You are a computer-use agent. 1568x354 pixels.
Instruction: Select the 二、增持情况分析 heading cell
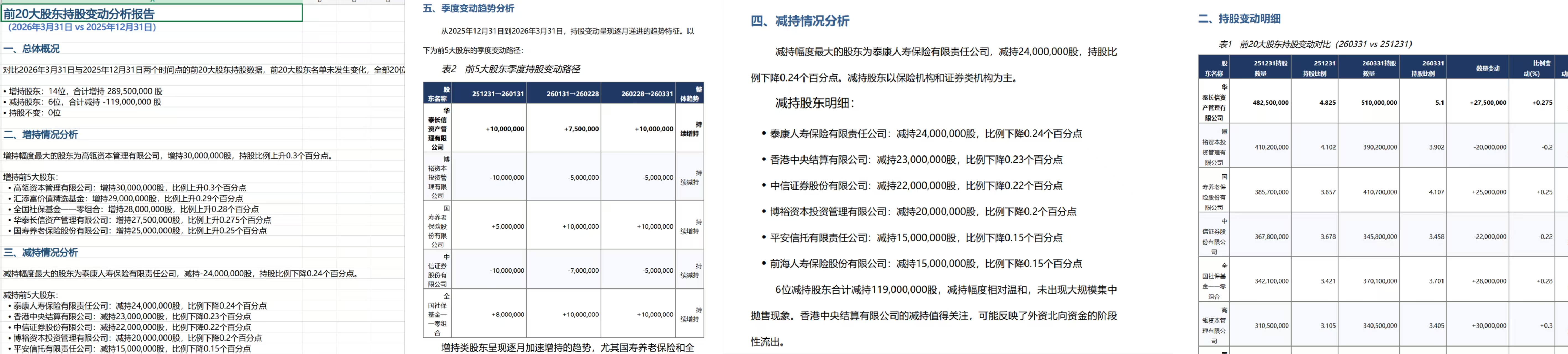coord(40,134)
